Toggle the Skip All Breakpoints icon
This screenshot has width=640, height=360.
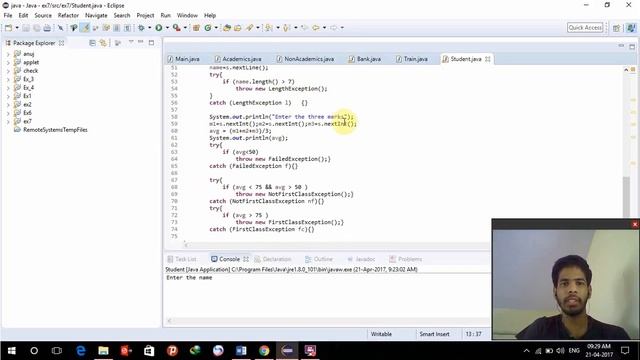pyautogui.click(x=60, y=28)
